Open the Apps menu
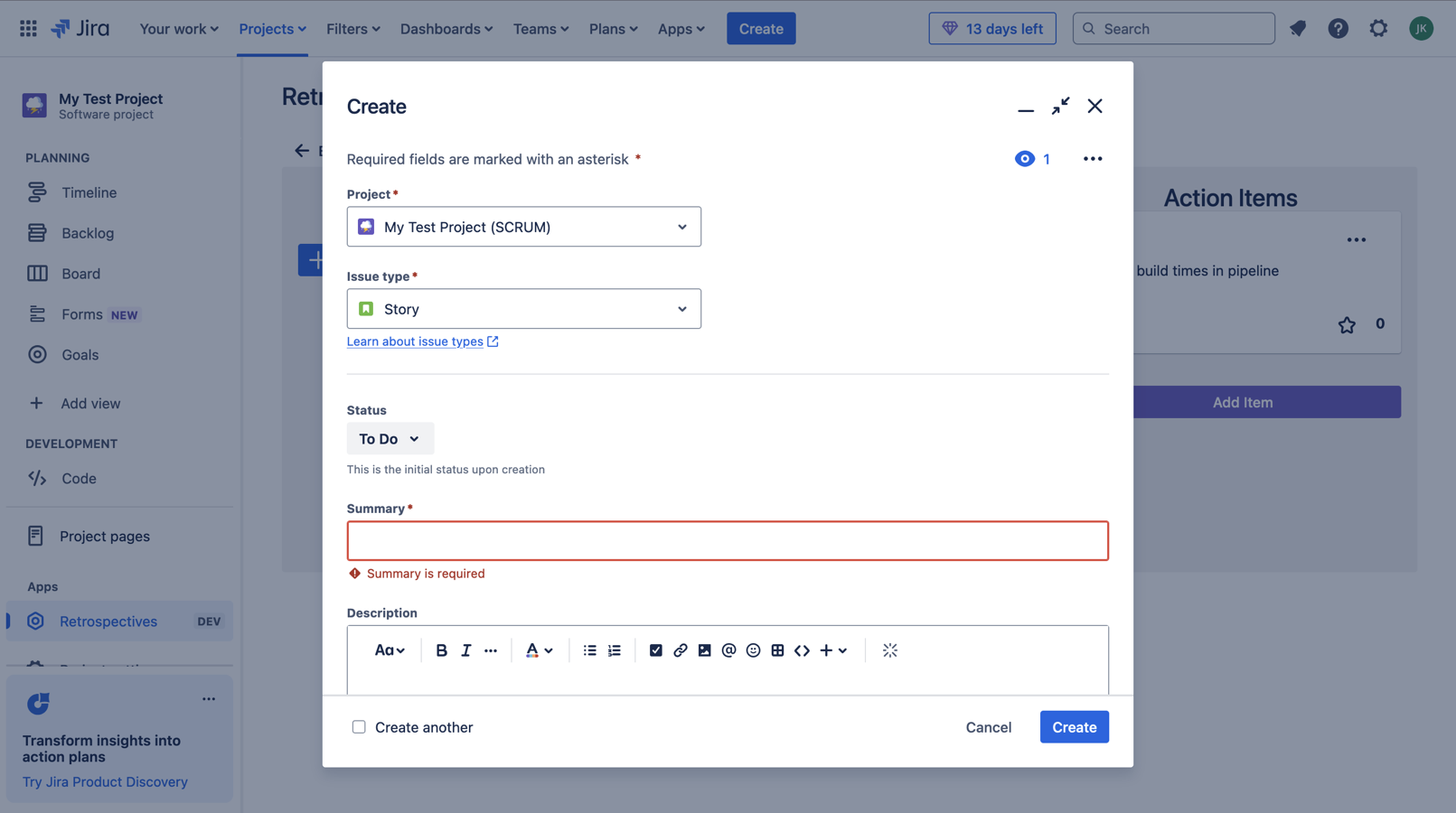Image resolution: width=1456 pixels, height=813 pixels. pyautogui.click(x=681, y=28)
